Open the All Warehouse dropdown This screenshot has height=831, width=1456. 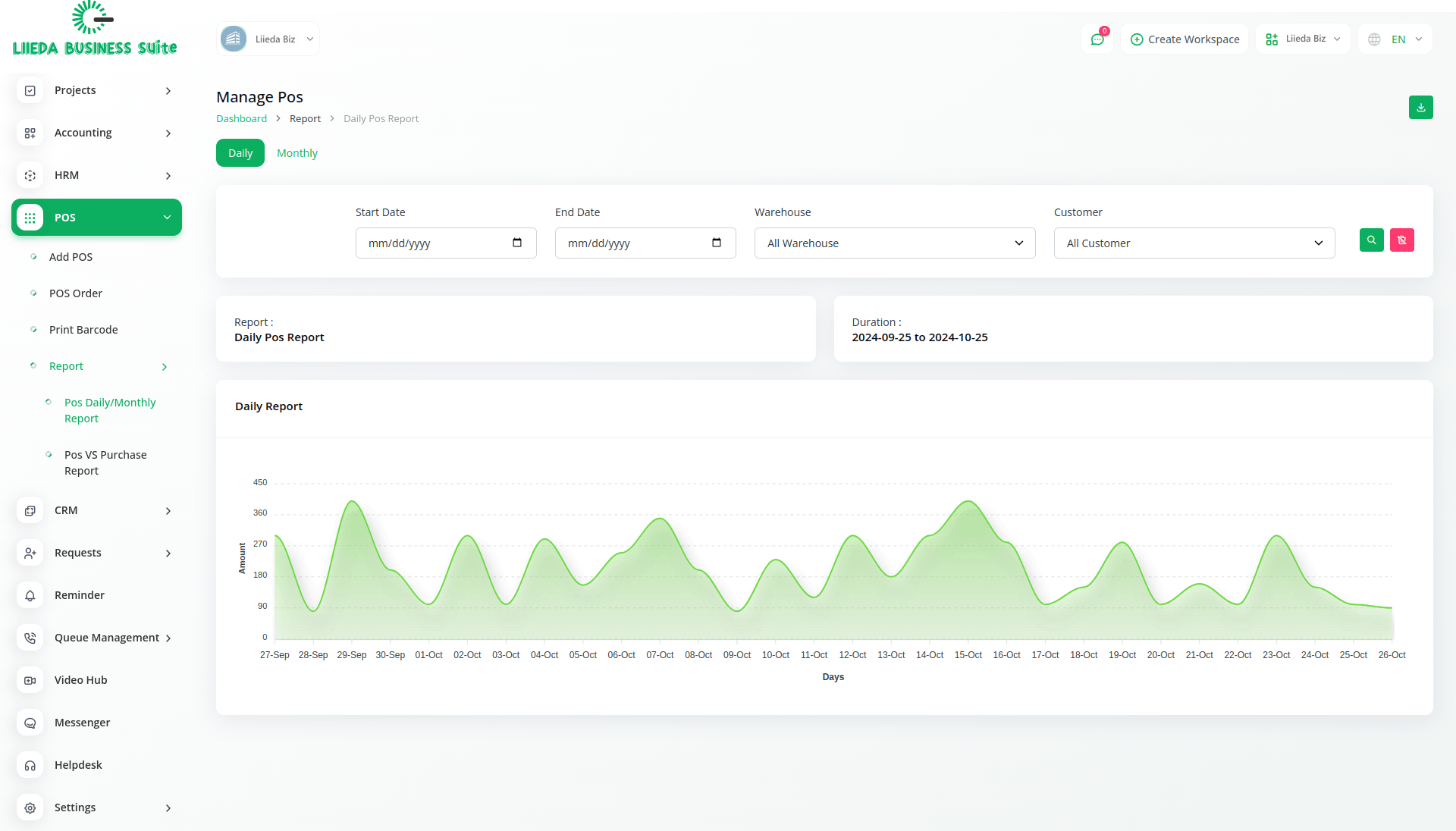tap(894, 243)
